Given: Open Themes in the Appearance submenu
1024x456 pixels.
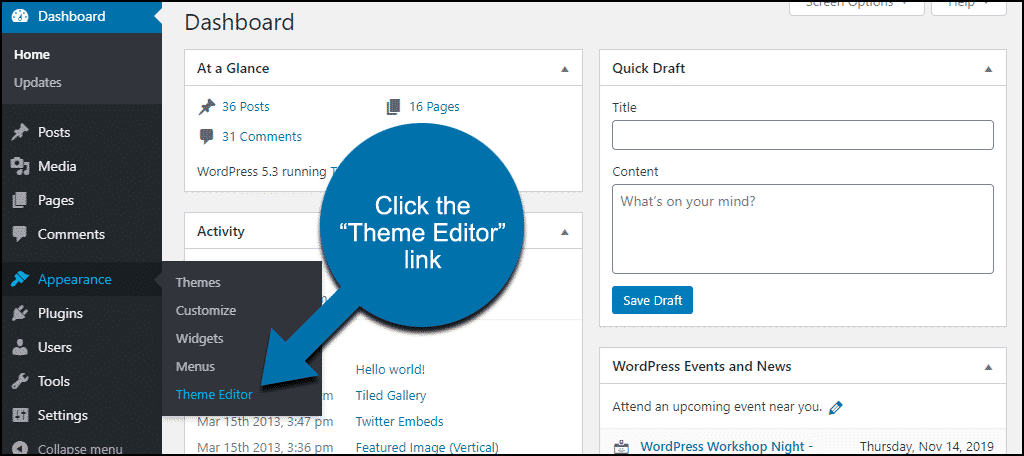Looking at the screenshot, I should tap(198, 282).
